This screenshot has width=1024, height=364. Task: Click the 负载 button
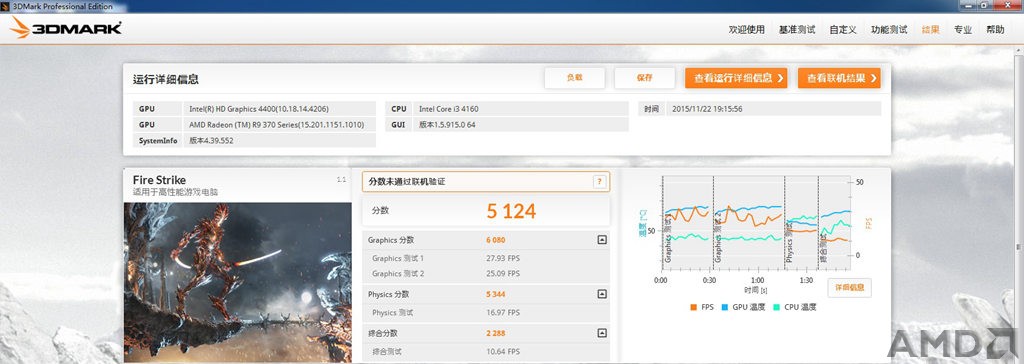click(575, 78)
